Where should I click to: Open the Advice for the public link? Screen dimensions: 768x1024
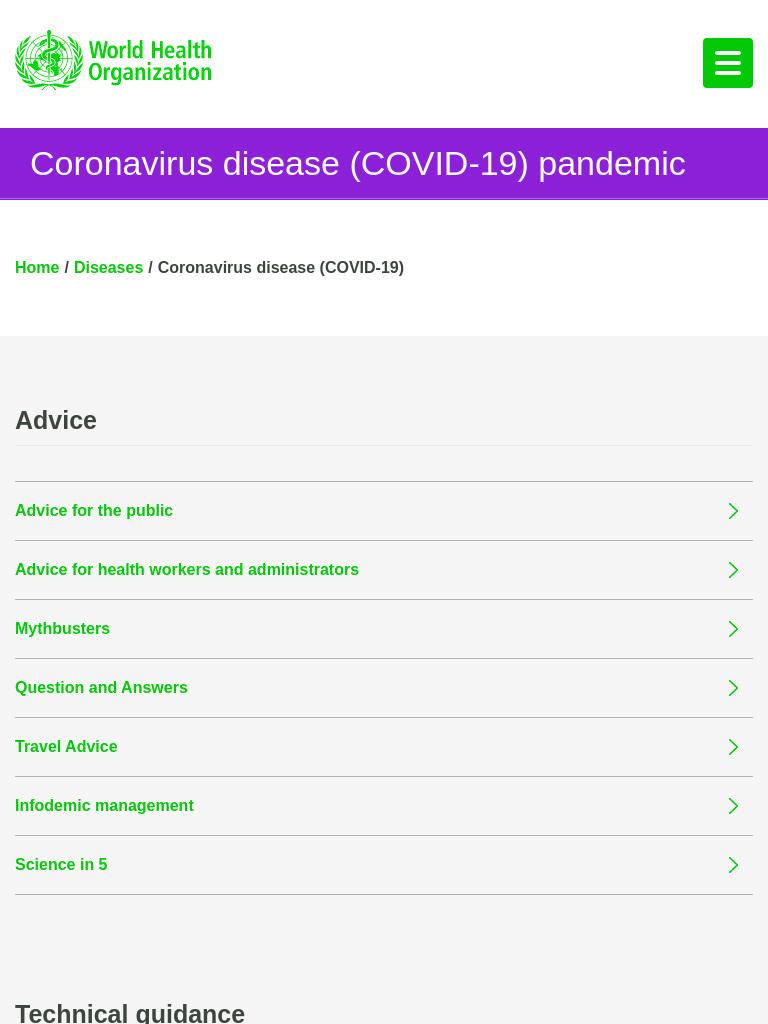coord(94,511)
